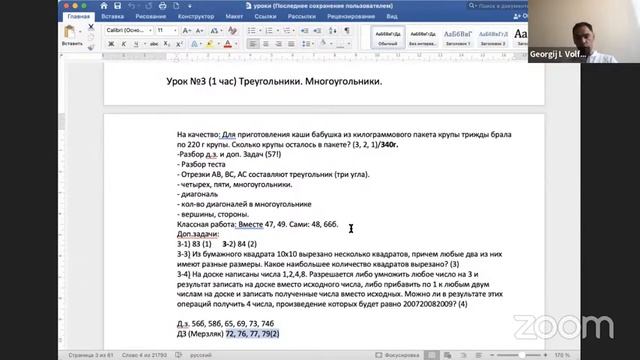Click the numbered list icon

[269, 31]
